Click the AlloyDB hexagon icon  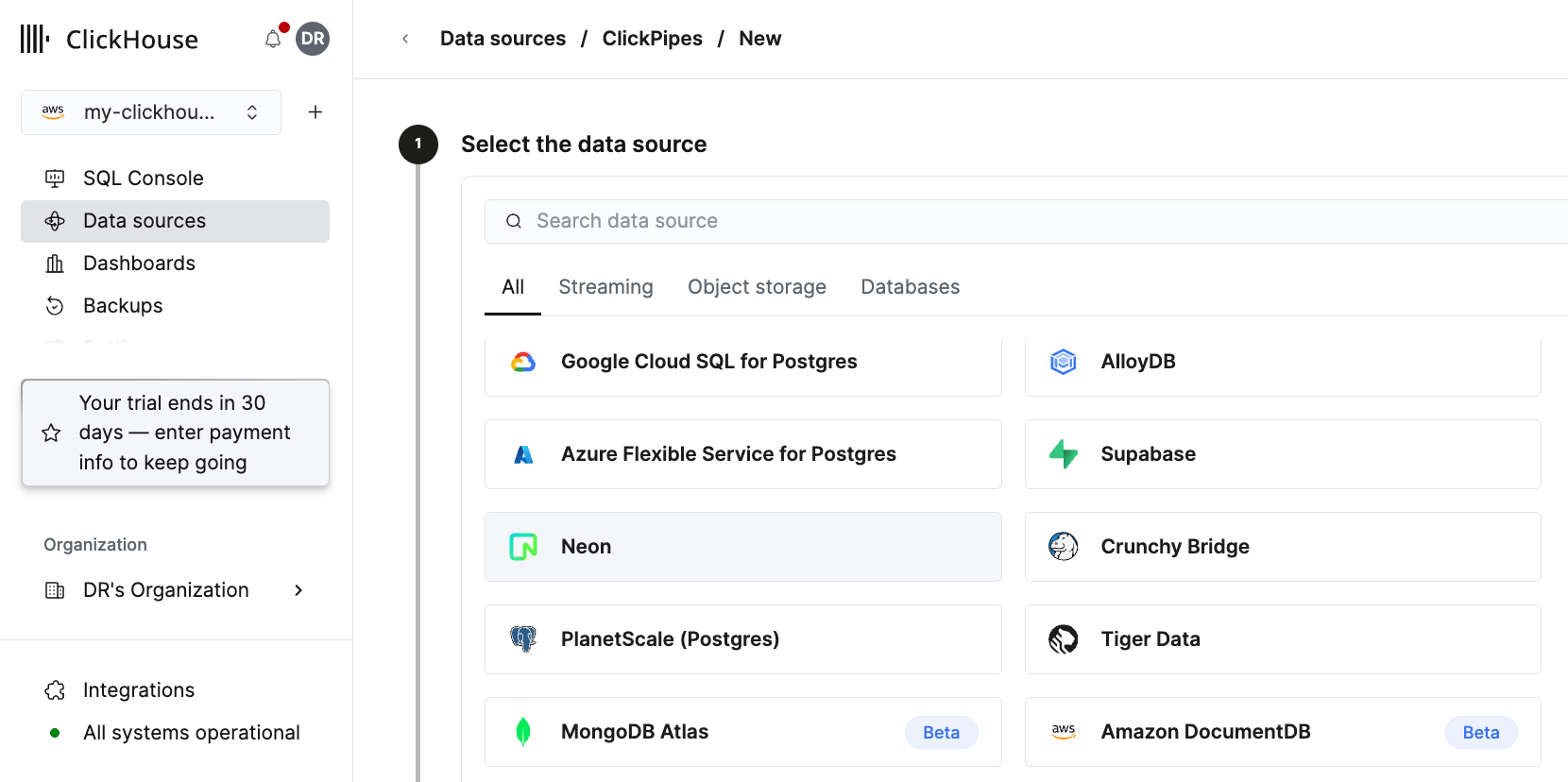(x=1064, y=362)
